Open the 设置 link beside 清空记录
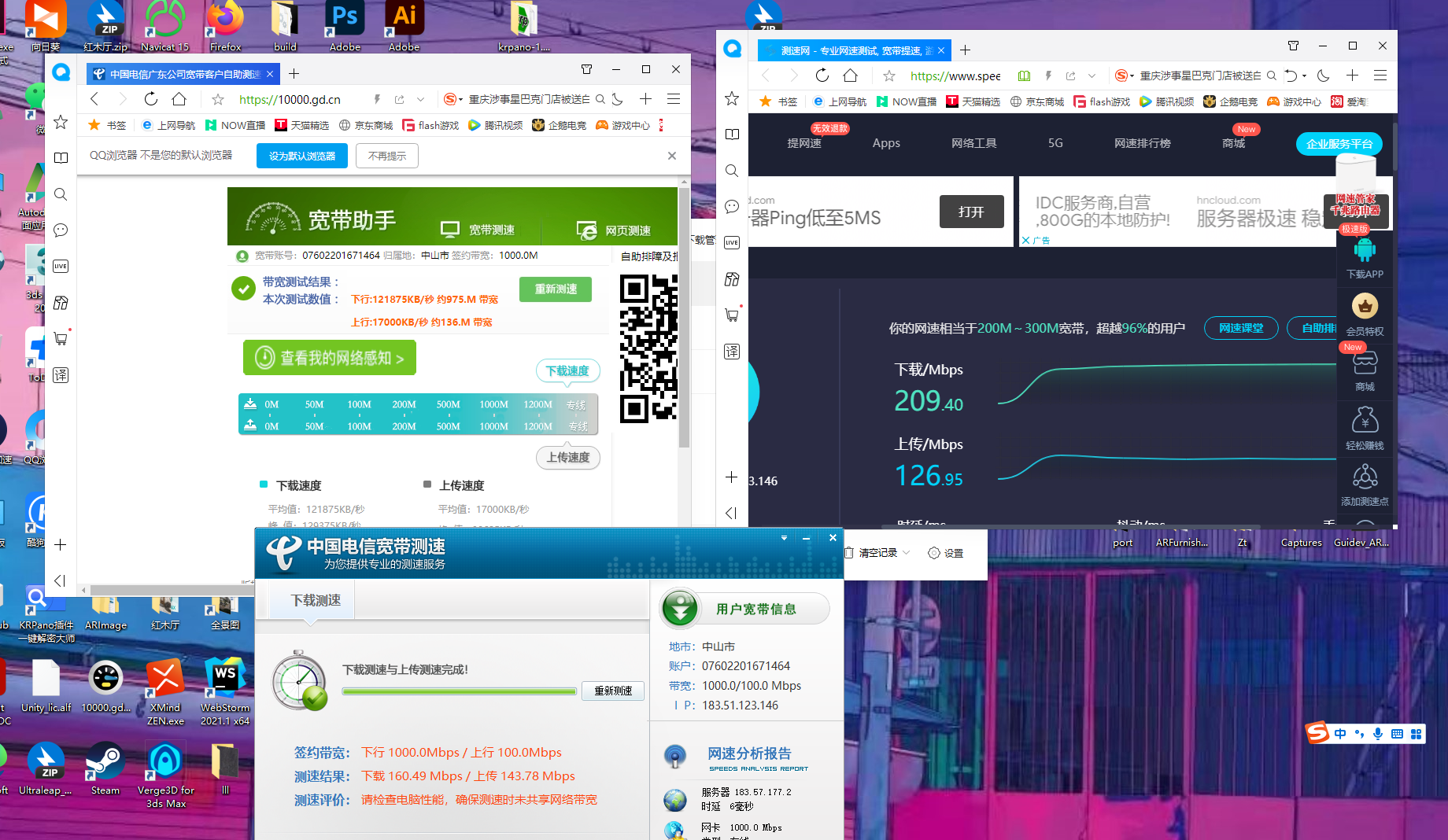Screen dimensions: 1448x840 point(946,553)
